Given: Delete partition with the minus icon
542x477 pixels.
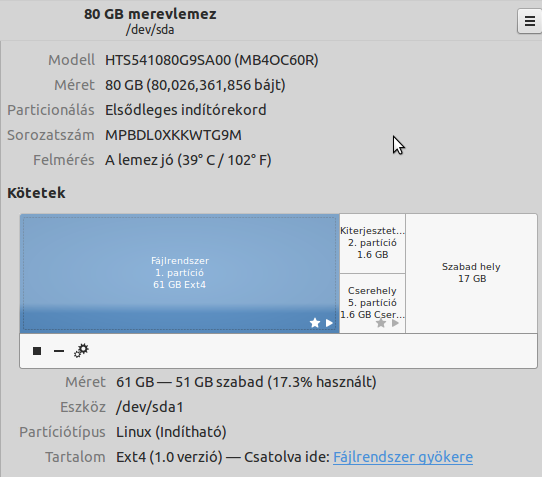Looking at the screenshot, I should coord(59,351).
